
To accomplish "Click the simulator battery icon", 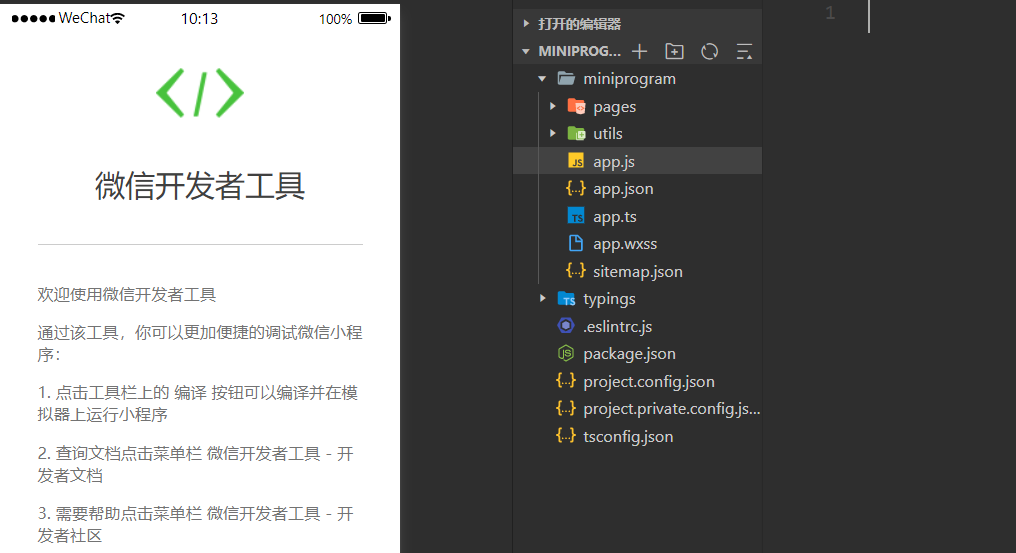I will pos(375,18).
